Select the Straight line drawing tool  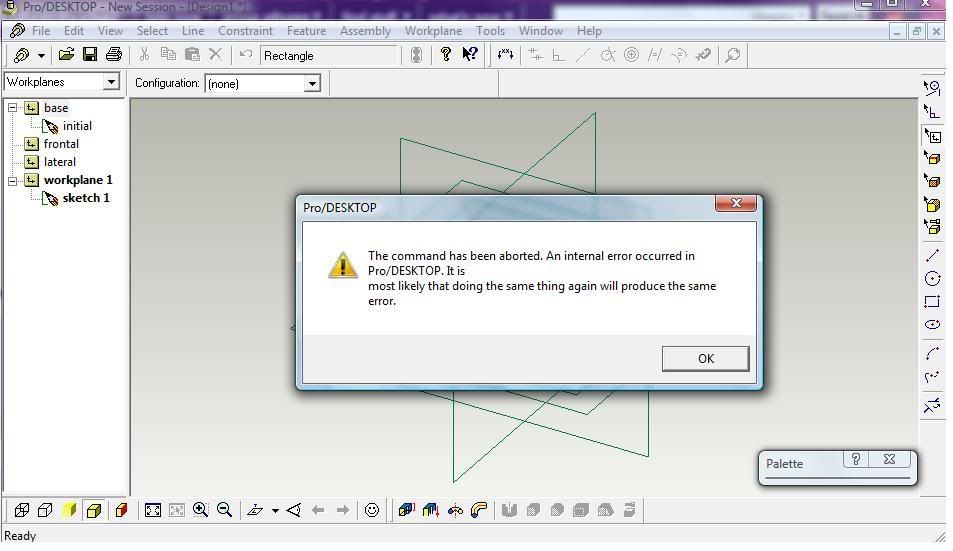tap(932, 256)
